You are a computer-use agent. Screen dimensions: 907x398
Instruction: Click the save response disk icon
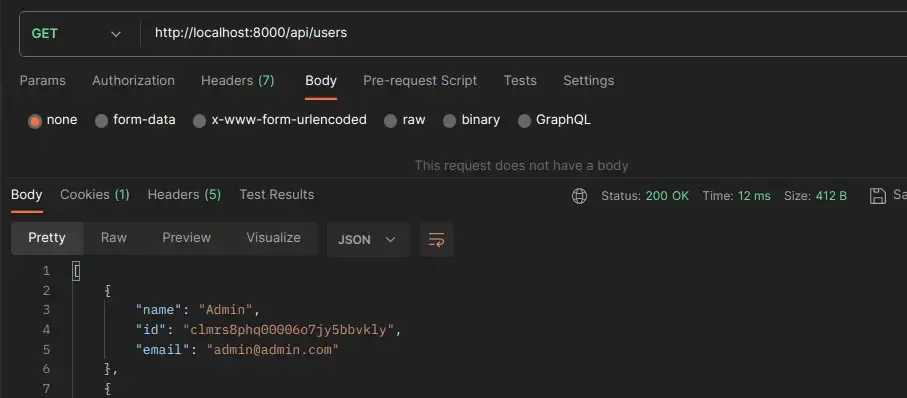(x=877, y=196)
